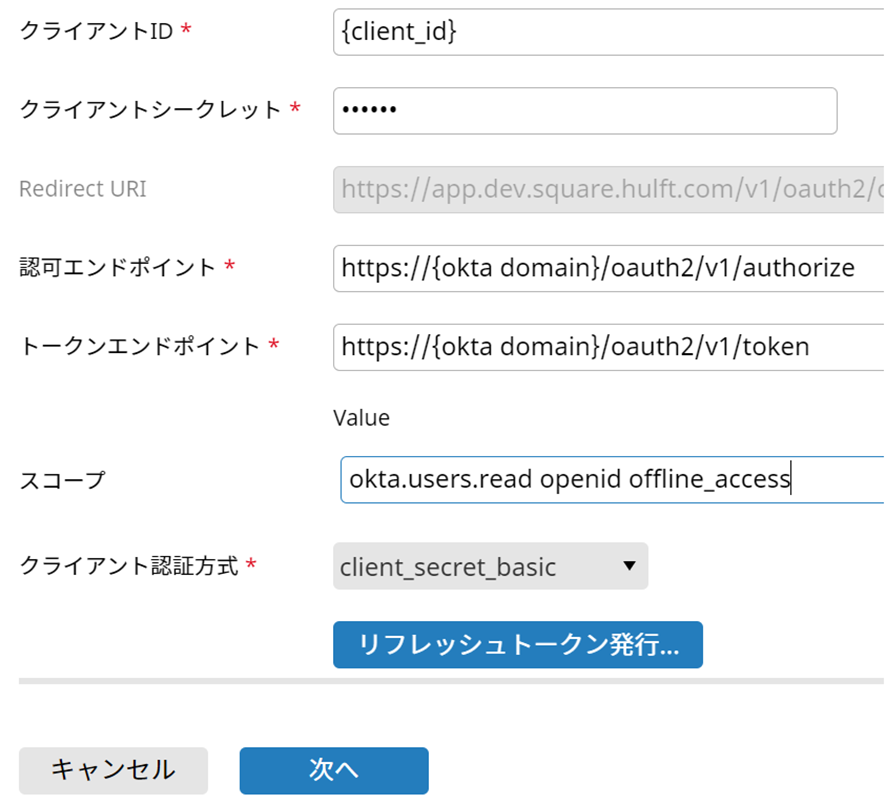The width and height of the screenshot is (886, 804).
Task: Select the client_secret_basic combo box text
Action: [x=448, y=567]
